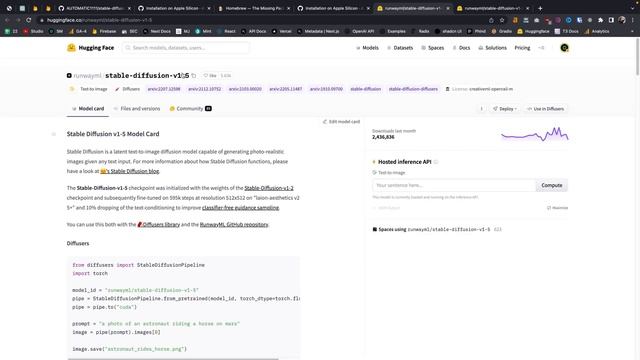This screenshot has width=640, height=360.
Task: Copy the model name with the copy icon
Action: tap(194, 76)
